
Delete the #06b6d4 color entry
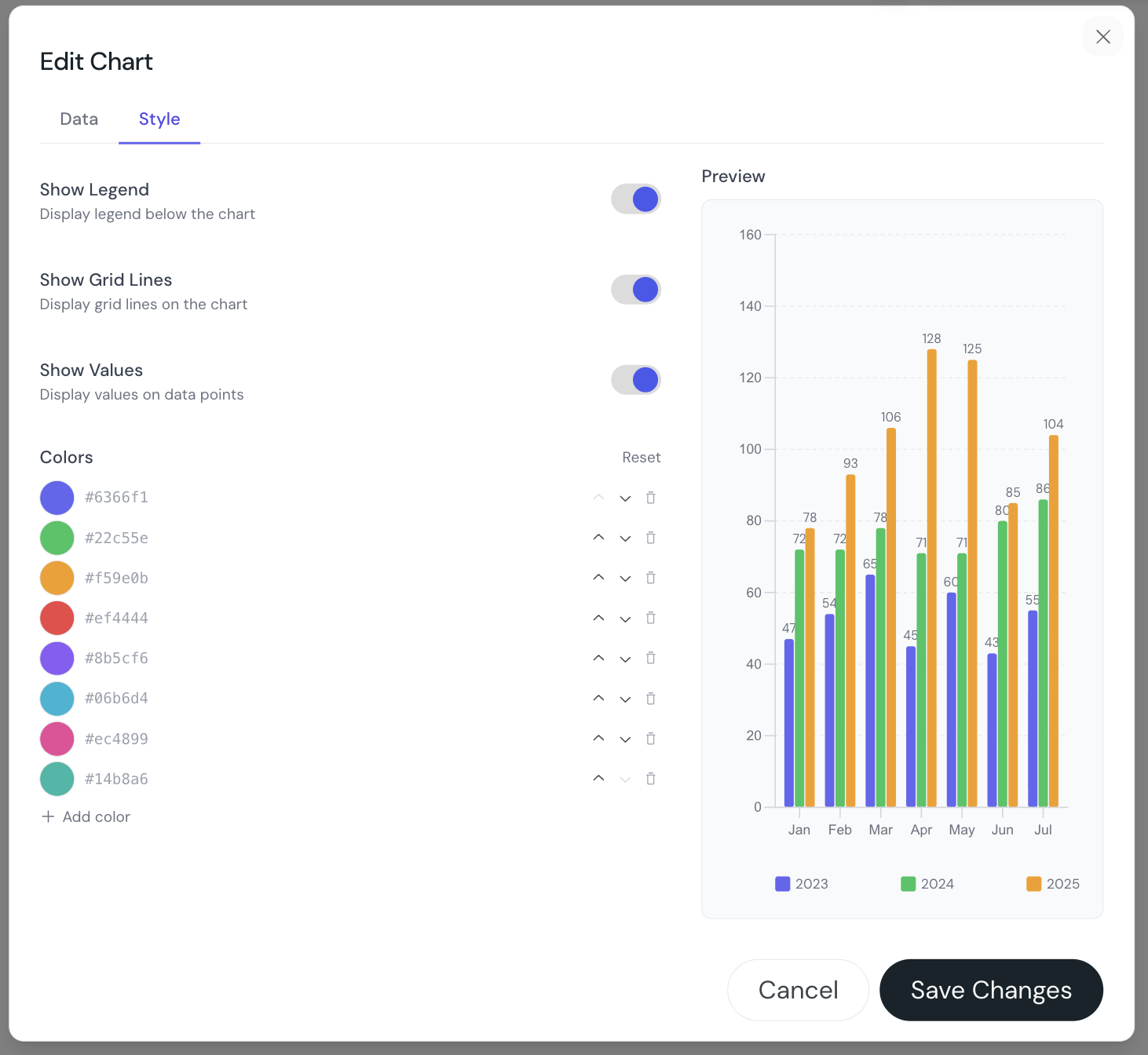coord(651,699)
